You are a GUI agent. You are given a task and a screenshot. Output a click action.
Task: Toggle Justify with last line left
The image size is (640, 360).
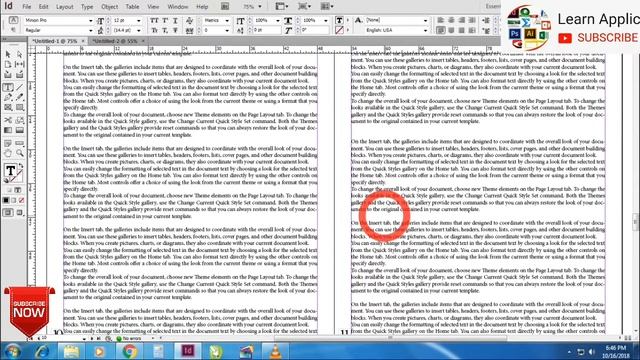point(440,31)
